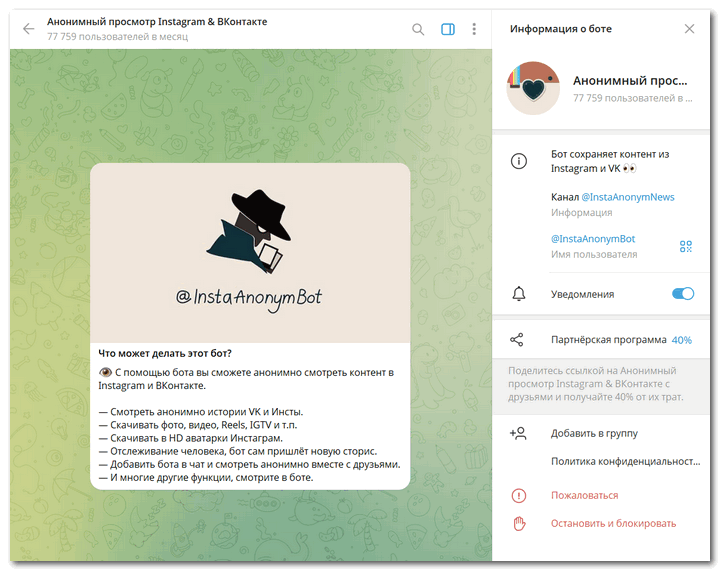Click the 77 759 пользователей в месяц subtitle in header
Viewport: 721px width, 572px height.
[117, 37]
